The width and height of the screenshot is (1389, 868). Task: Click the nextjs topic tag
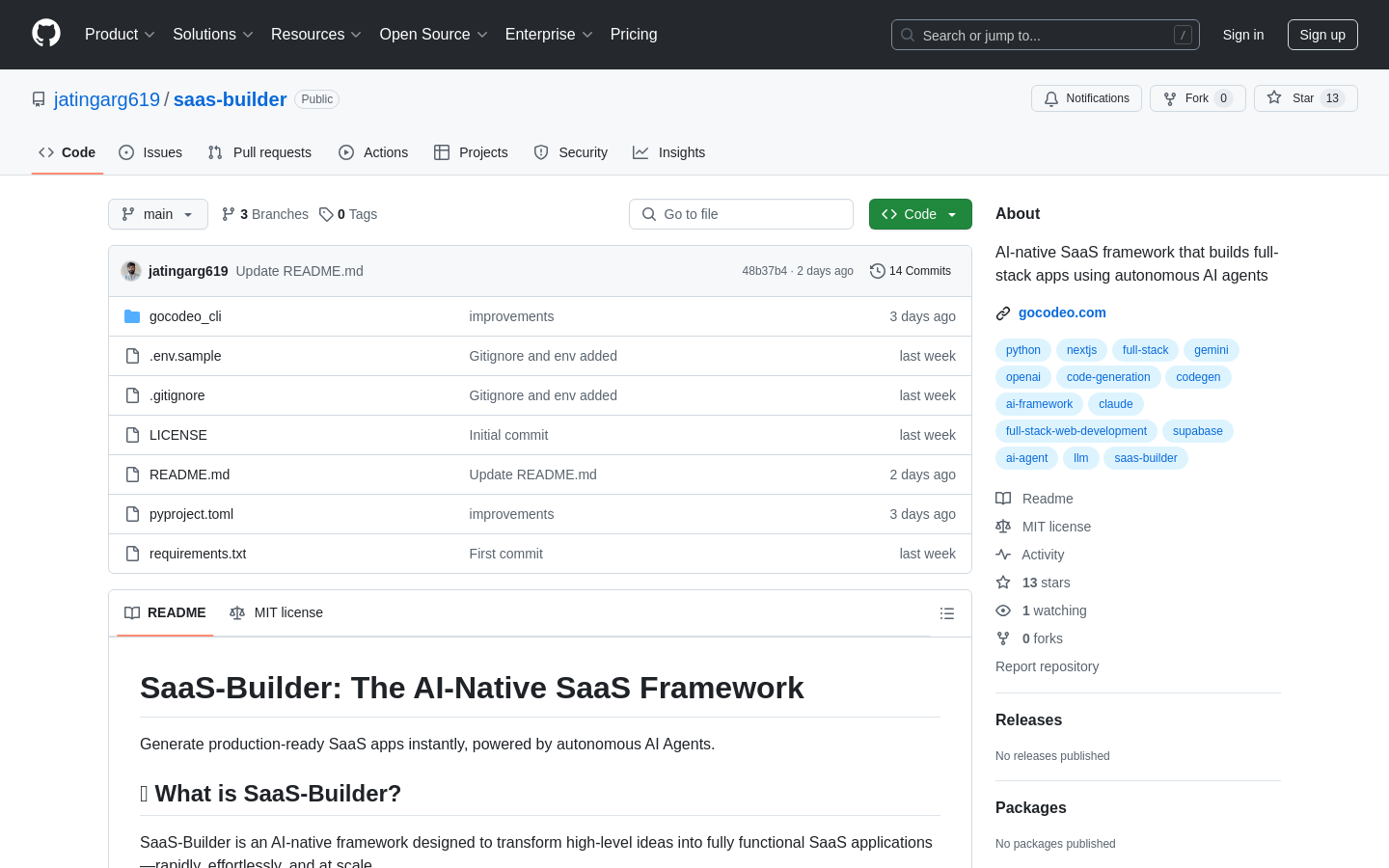pos(1081,350)
